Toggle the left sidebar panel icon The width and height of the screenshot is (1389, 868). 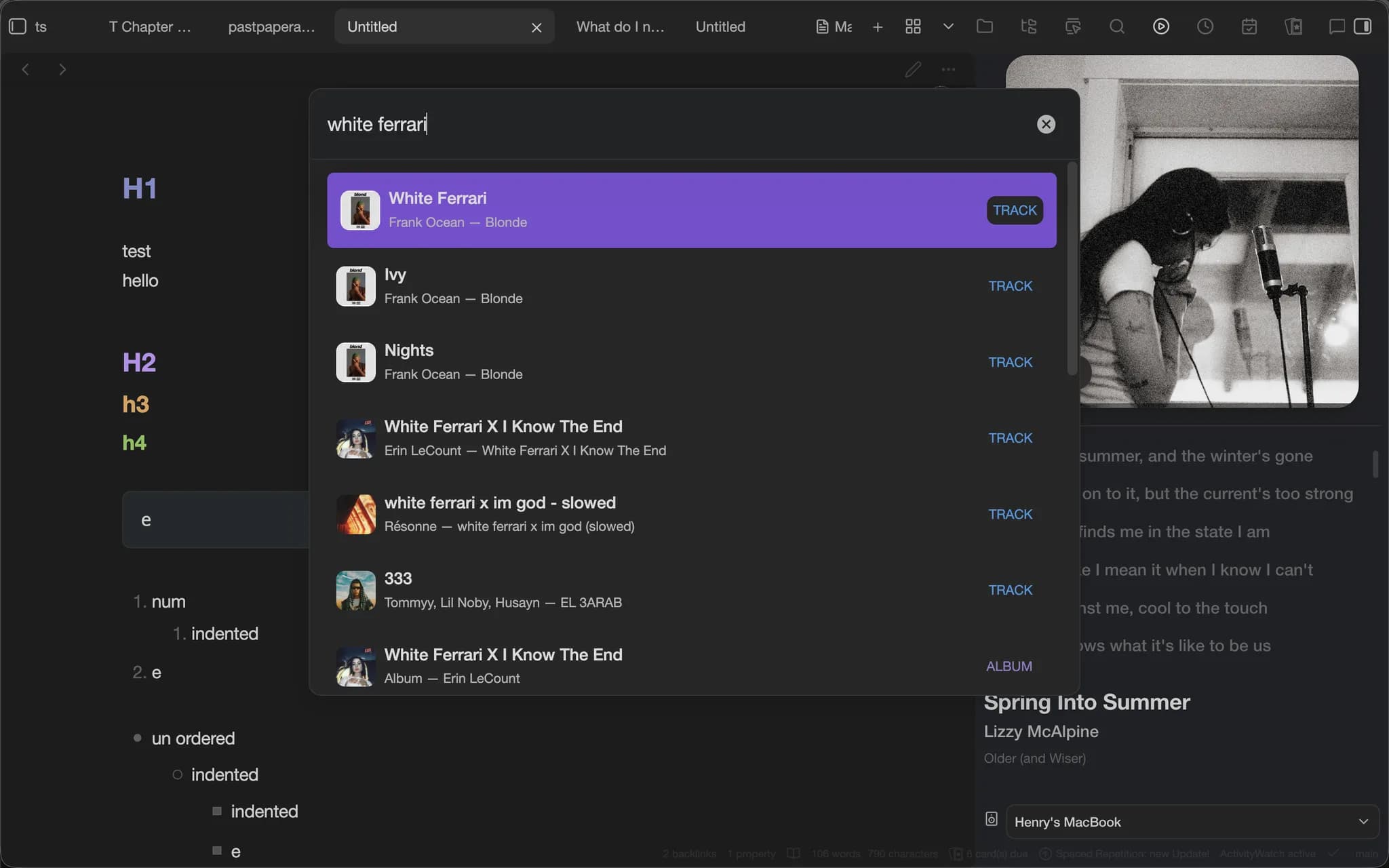click(x=18, y=26)
